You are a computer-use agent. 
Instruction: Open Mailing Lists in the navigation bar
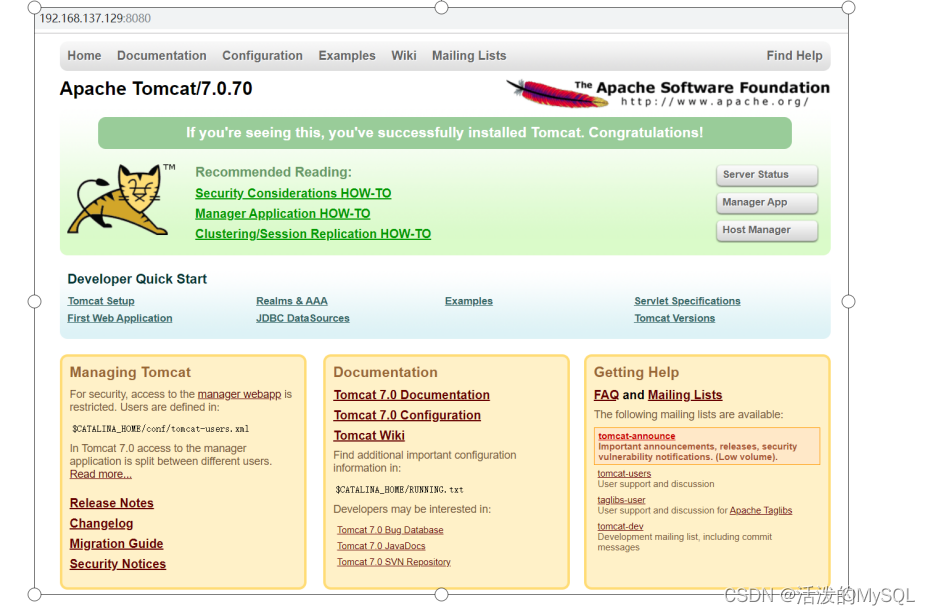[469, 56]
